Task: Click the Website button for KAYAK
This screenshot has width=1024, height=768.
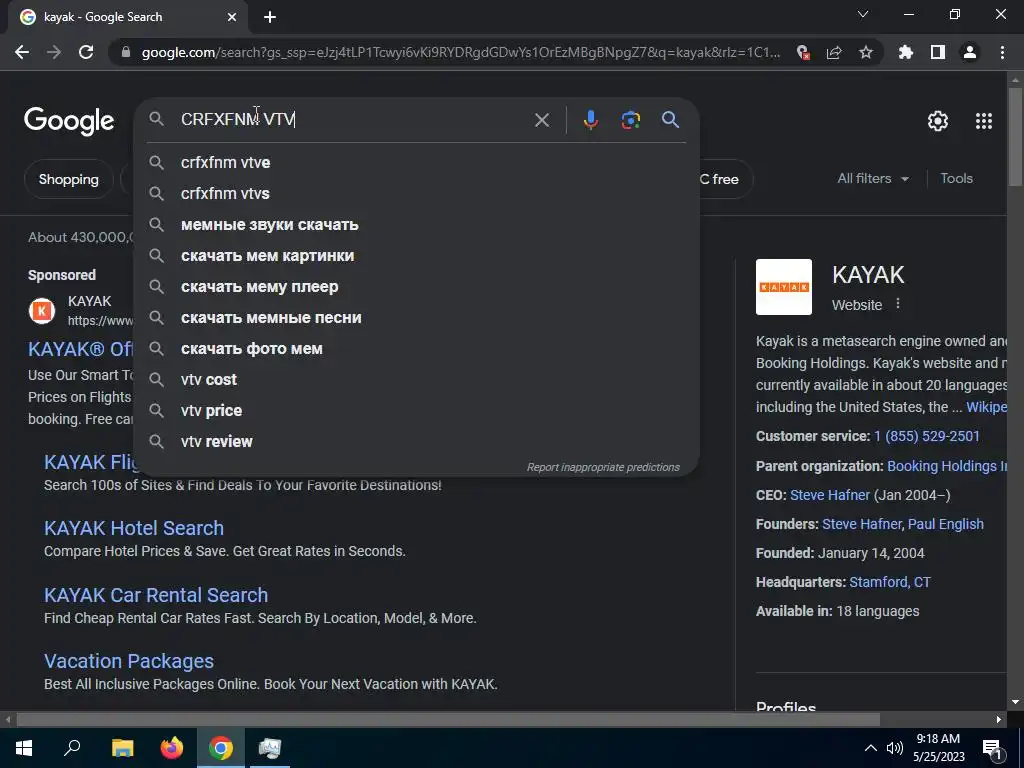Action: (857, 305)
